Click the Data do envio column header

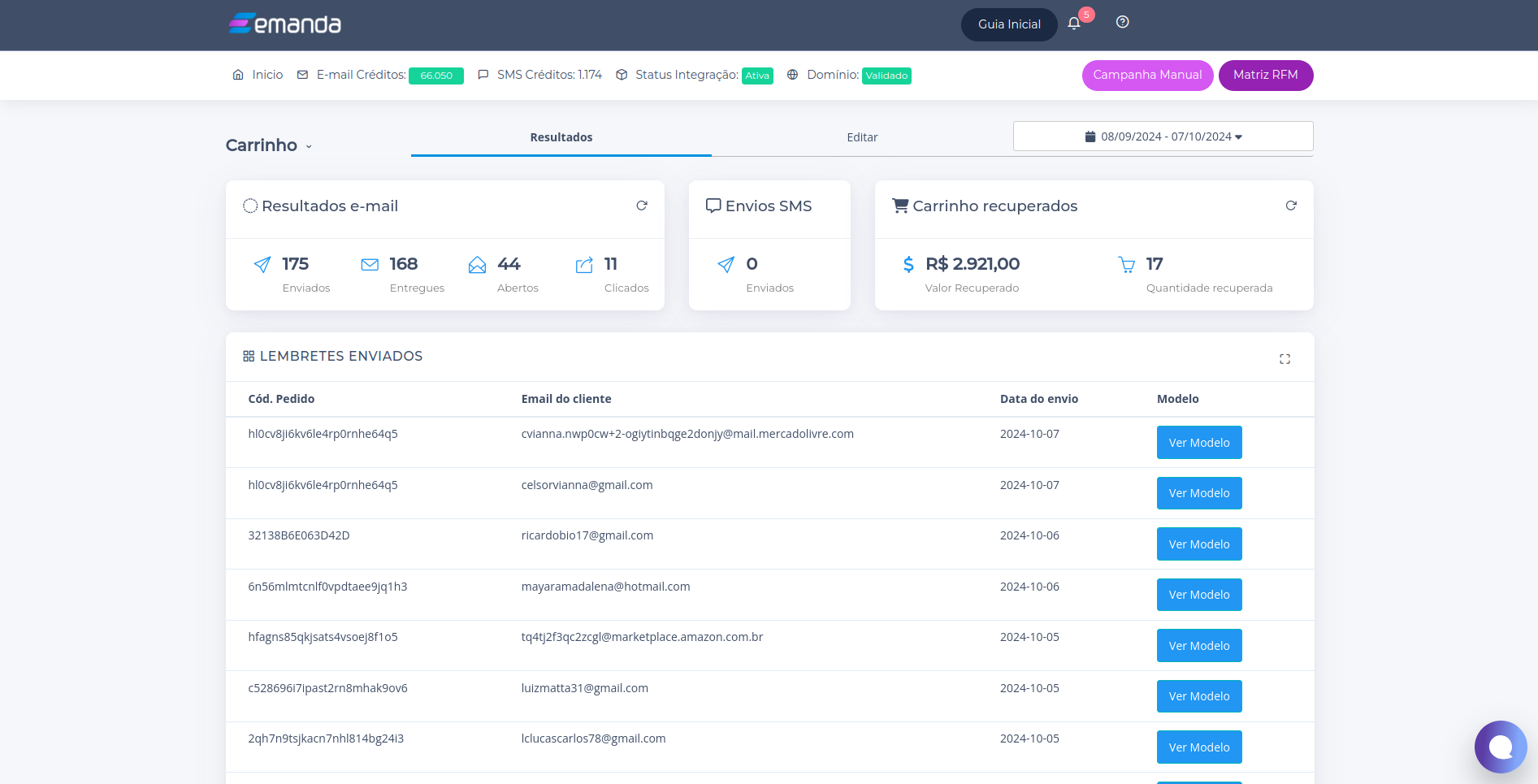tap(1039, 399)
